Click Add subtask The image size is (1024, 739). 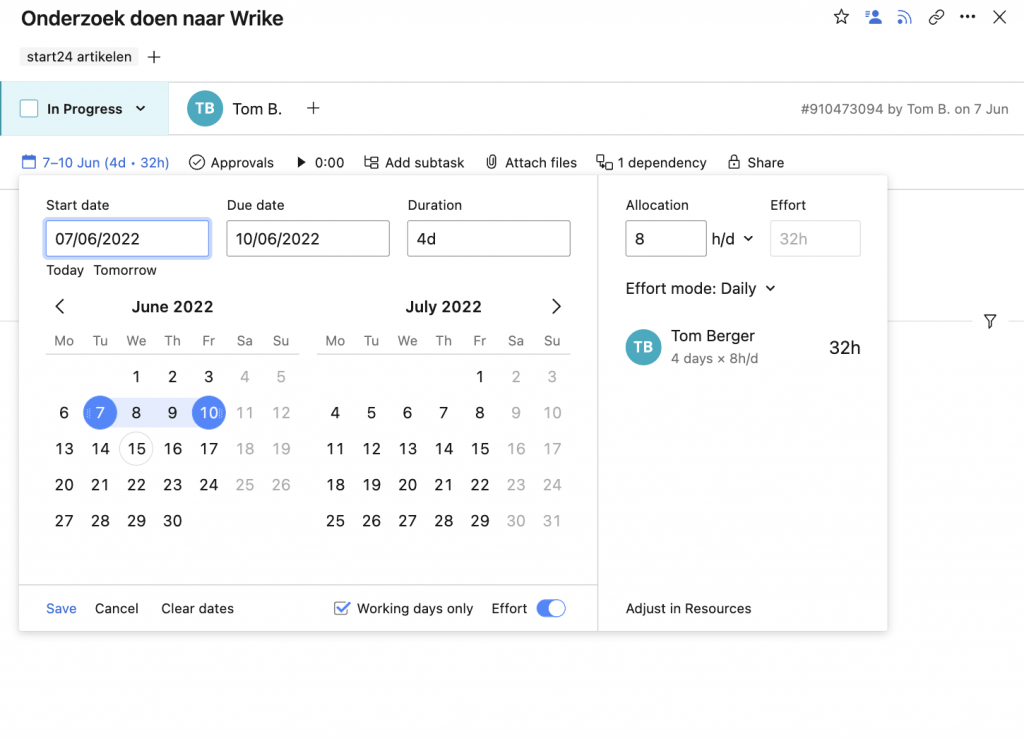(414, 162)
